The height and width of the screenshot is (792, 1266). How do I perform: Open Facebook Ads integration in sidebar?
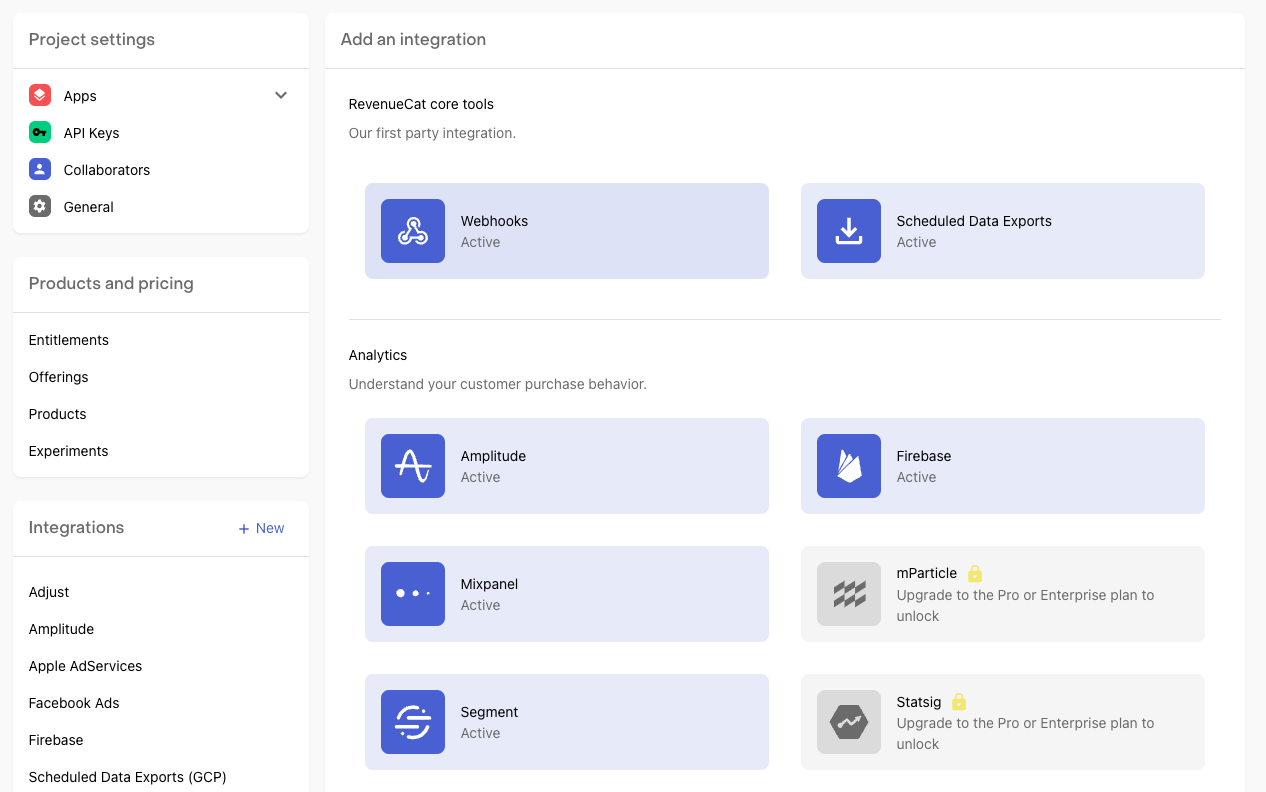tap(74, 703)
